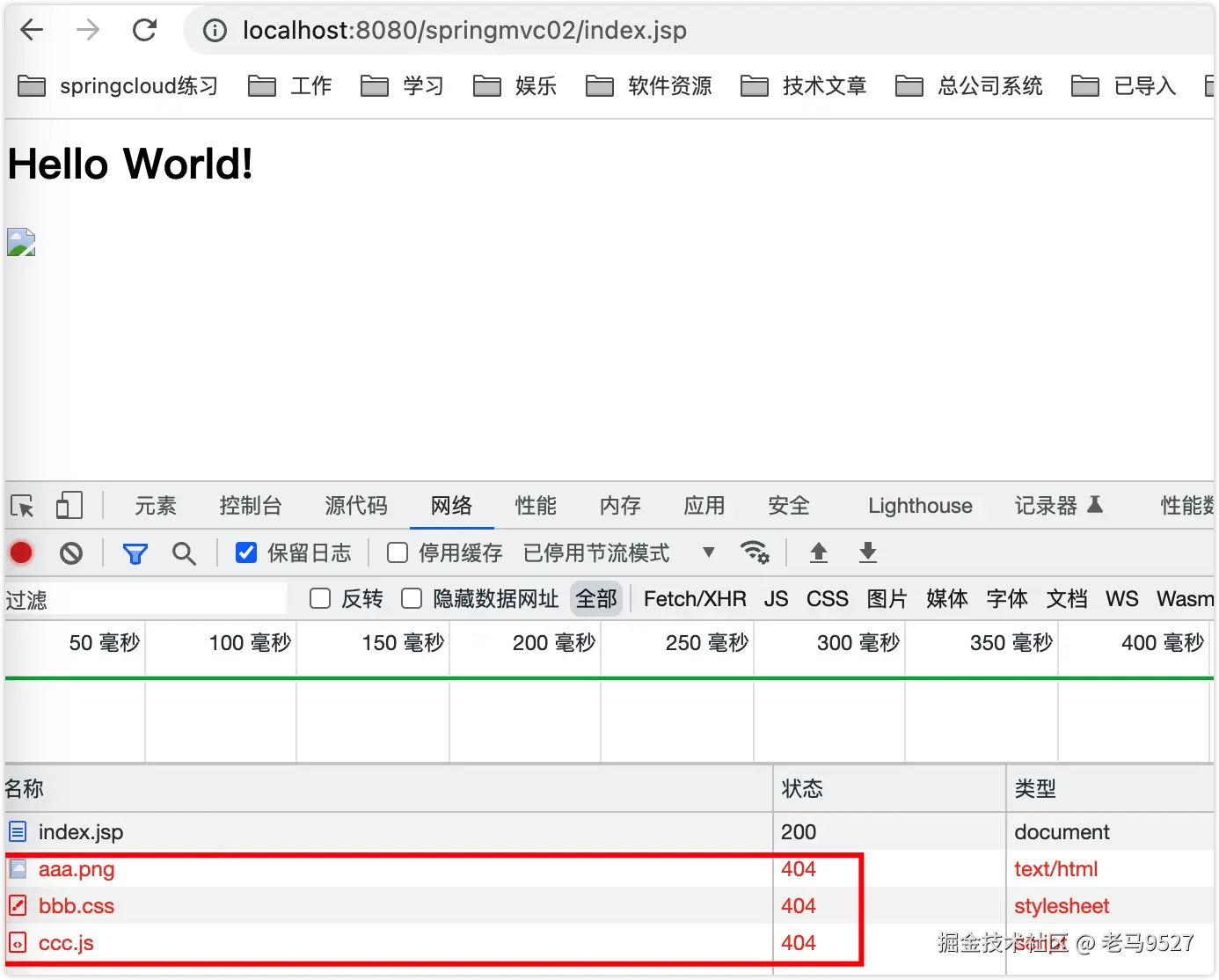Check the 隐藏数据网址 checkbox
The image size is (1219, 980).
[412, 599]
